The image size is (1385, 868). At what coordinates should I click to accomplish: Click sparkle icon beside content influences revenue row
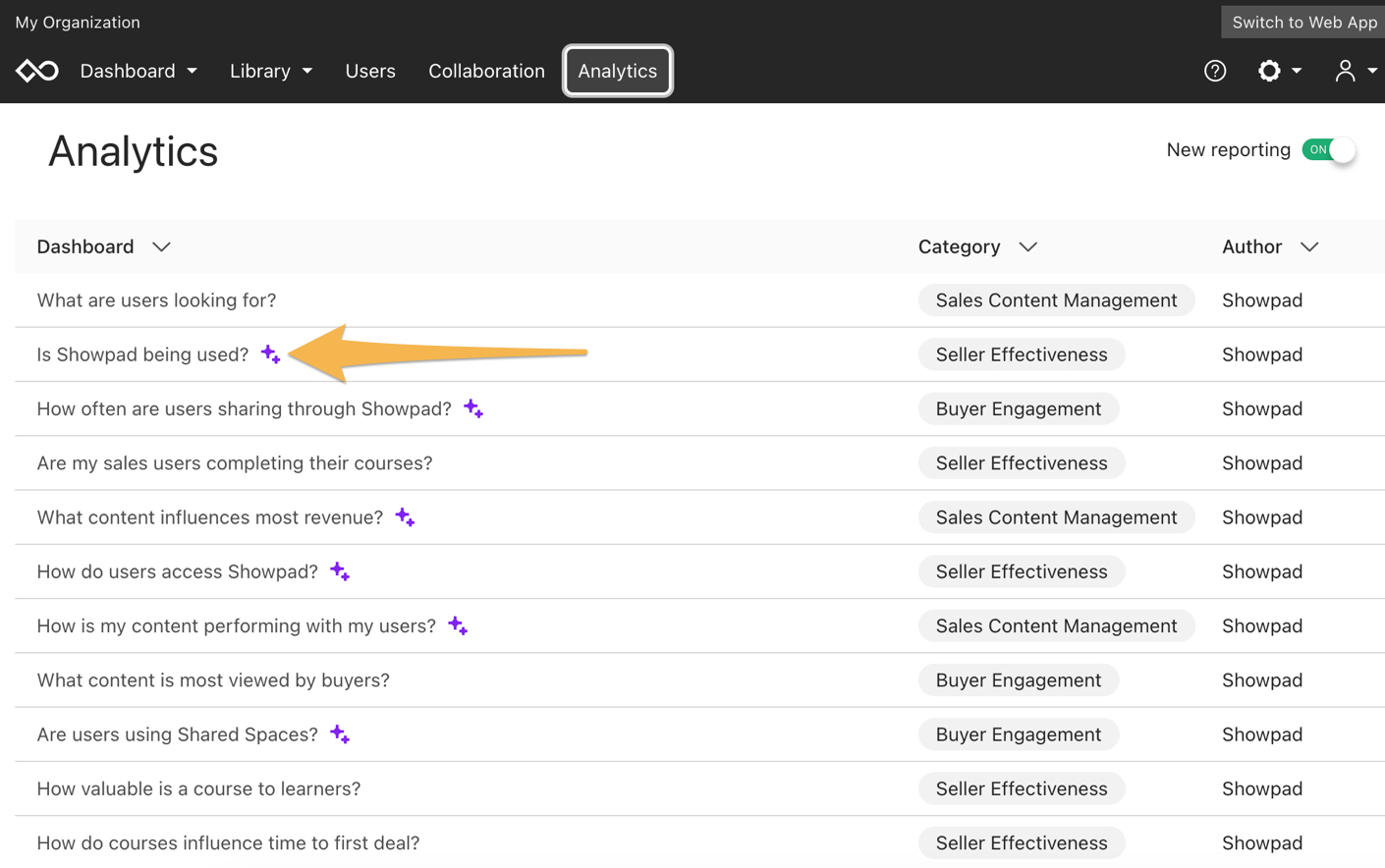405,517
